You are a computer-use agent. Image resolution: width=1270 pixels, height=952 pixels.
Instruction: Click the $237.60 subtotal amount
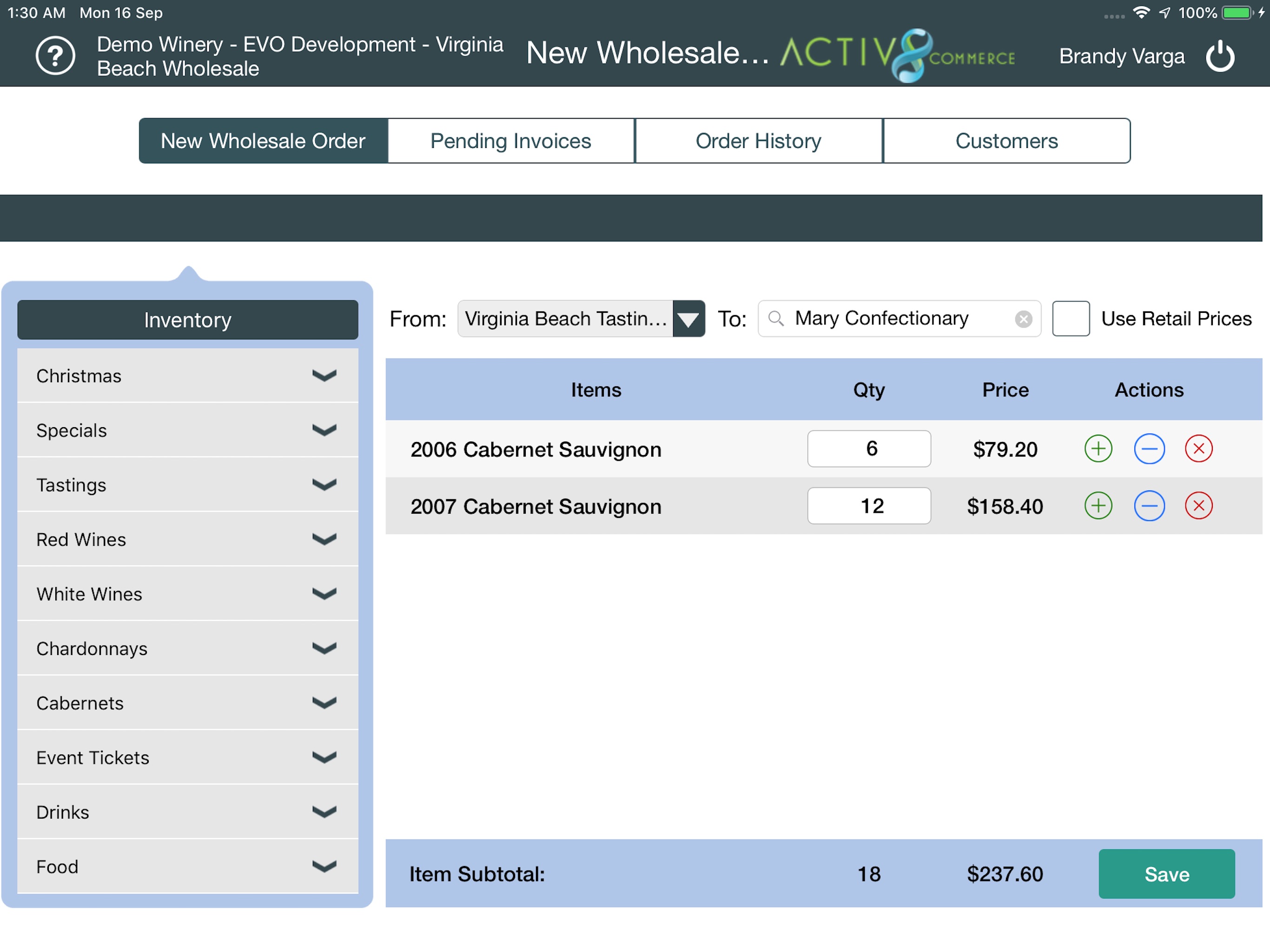coord(1005,874)
